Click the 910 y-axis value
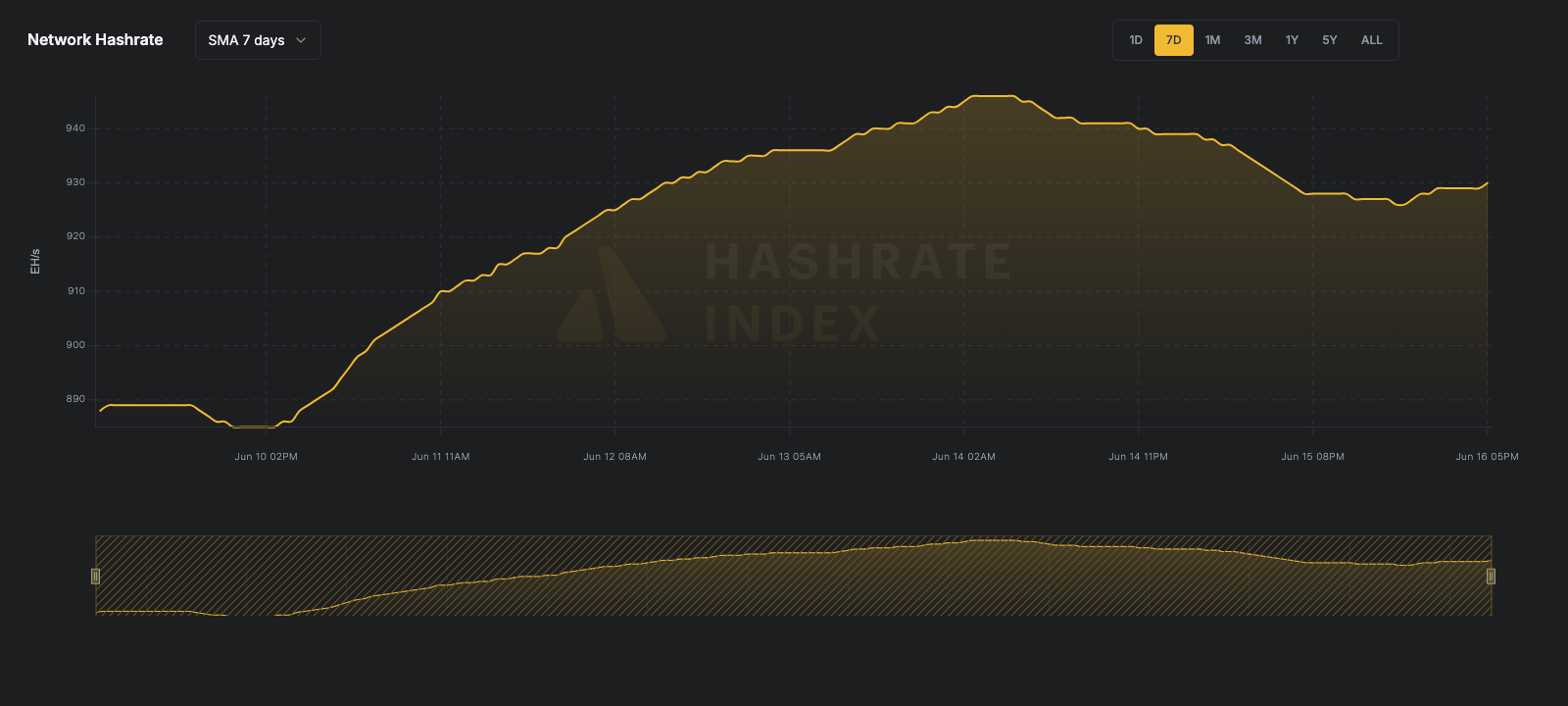The height and width of the screenshot is (706, 1568). [x=75, y=291]
